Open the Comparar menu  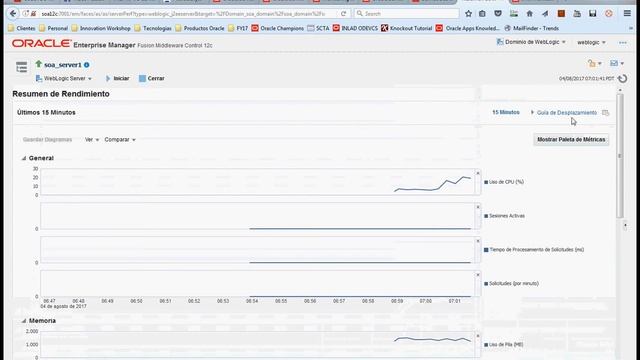pos(120,140)
